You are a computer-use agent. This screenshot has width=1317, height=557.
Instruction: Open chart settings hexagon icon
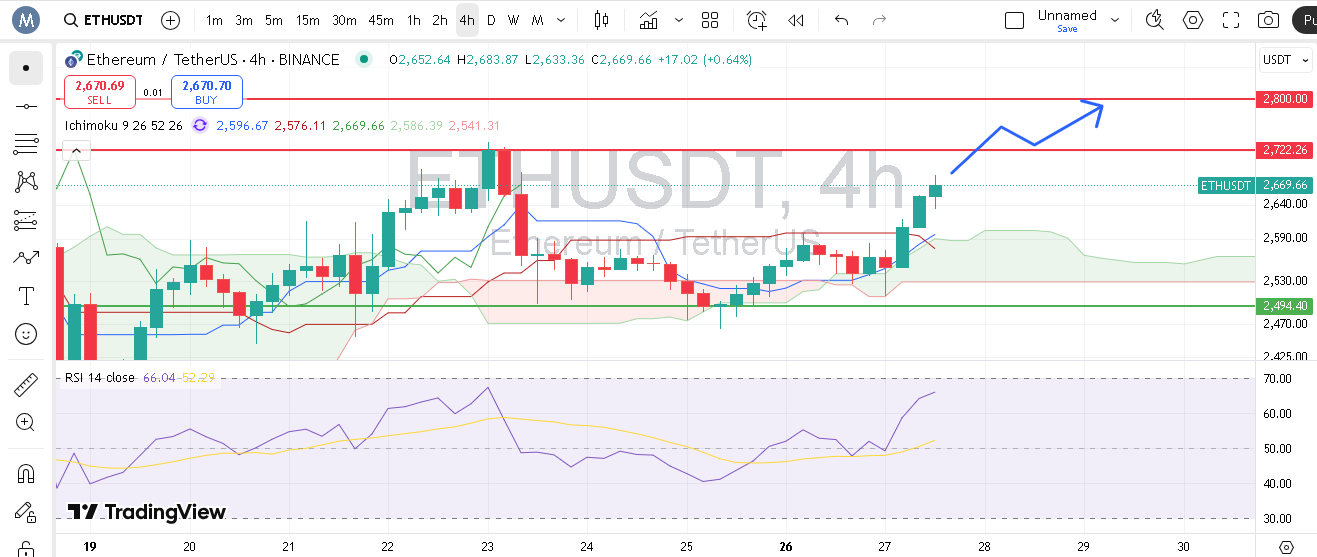coord(1193,20)
